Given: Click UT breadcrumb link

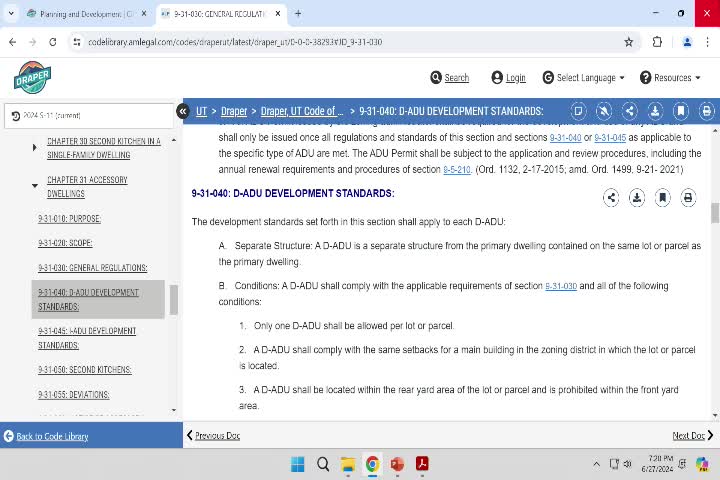Looking at the screenshot, I should [201, 111].
